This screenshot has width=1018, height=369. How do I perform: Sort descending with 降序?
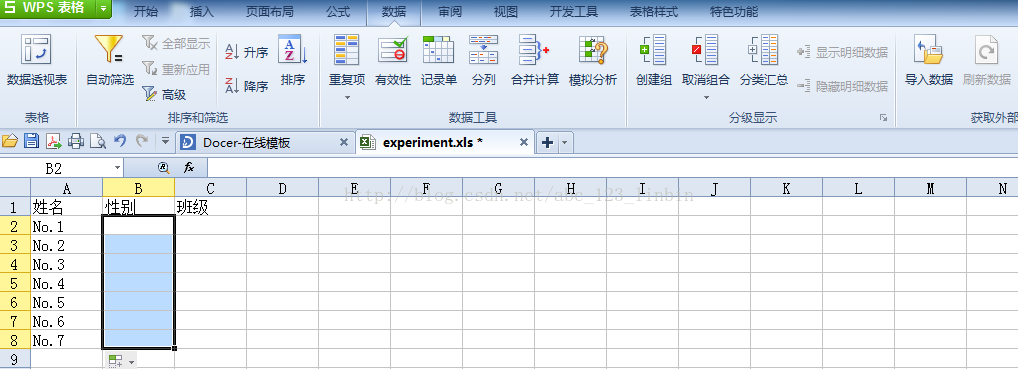[246, 86]
